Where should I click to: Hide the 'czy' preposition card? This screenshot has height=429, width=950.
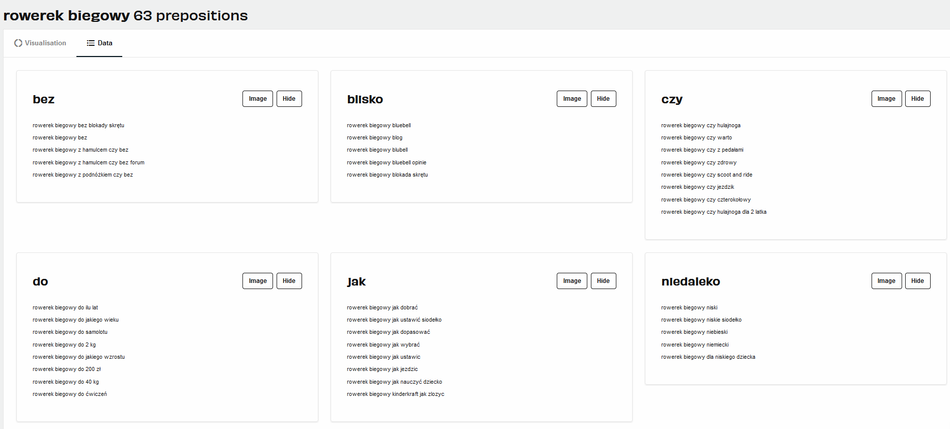coord(917,99)
